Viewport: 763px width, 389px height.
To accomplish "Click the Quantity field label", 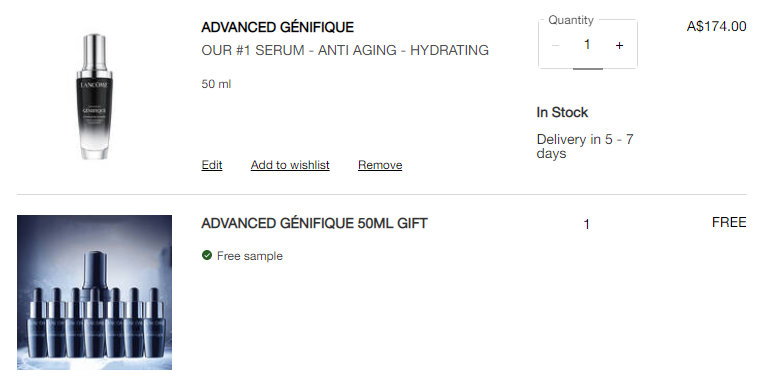I will pyautogui.click(x=571, y=20).
